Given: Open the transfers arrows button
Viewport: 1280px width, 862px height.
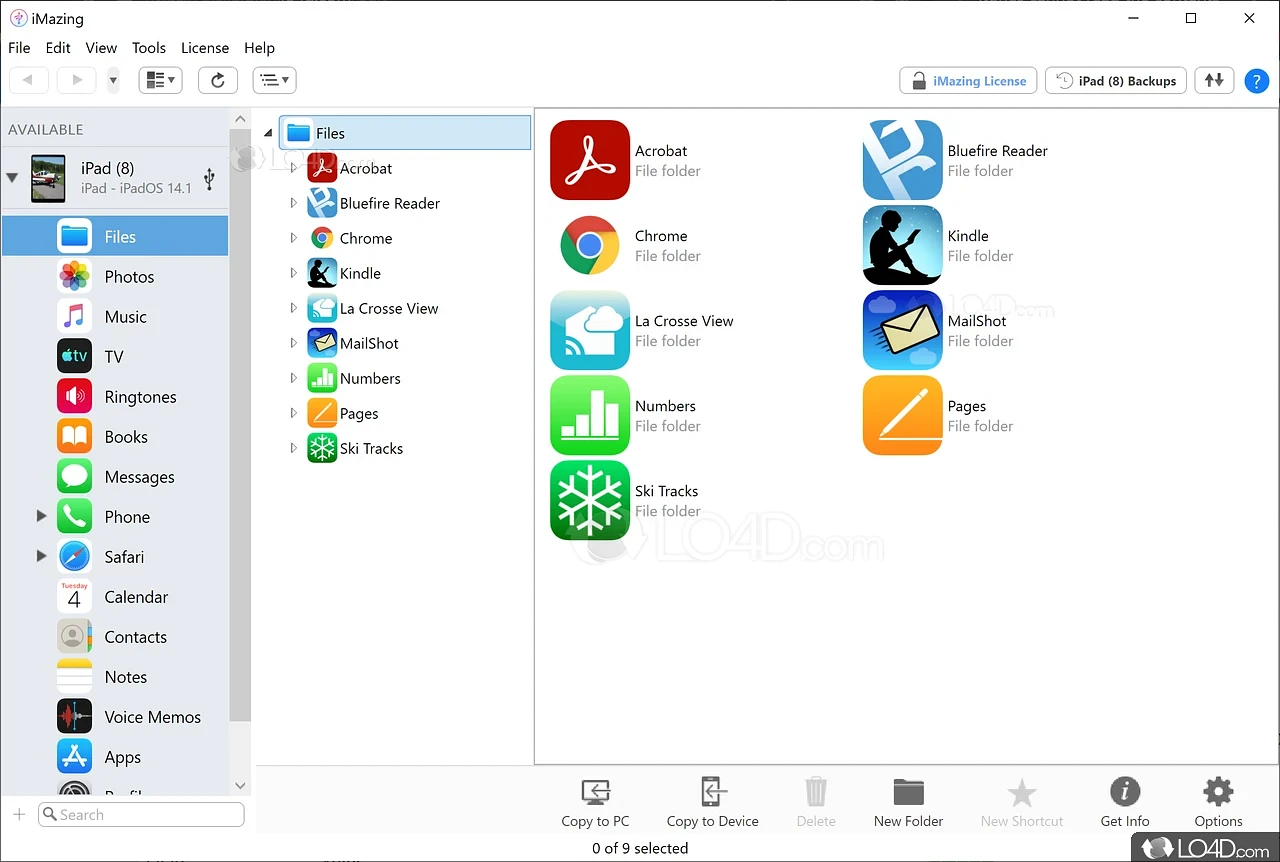Looking at the screenshot, I should pyautogui.click(x=1214, y=80).
